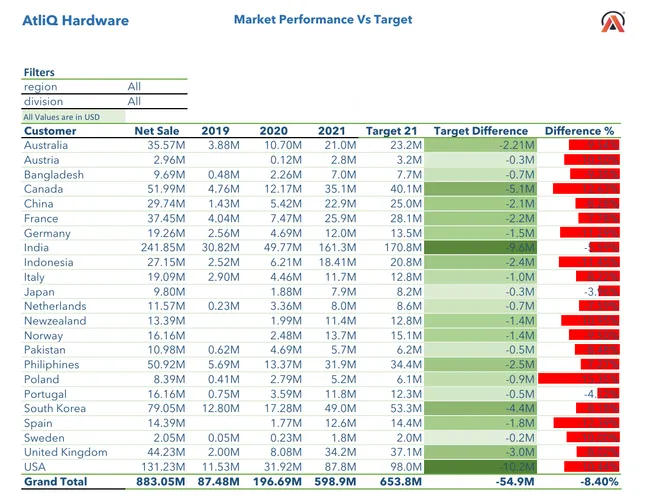650x500 pixels.
Task: Select the France customer row label
Action: pyautogui.click(x=41, y=218)
